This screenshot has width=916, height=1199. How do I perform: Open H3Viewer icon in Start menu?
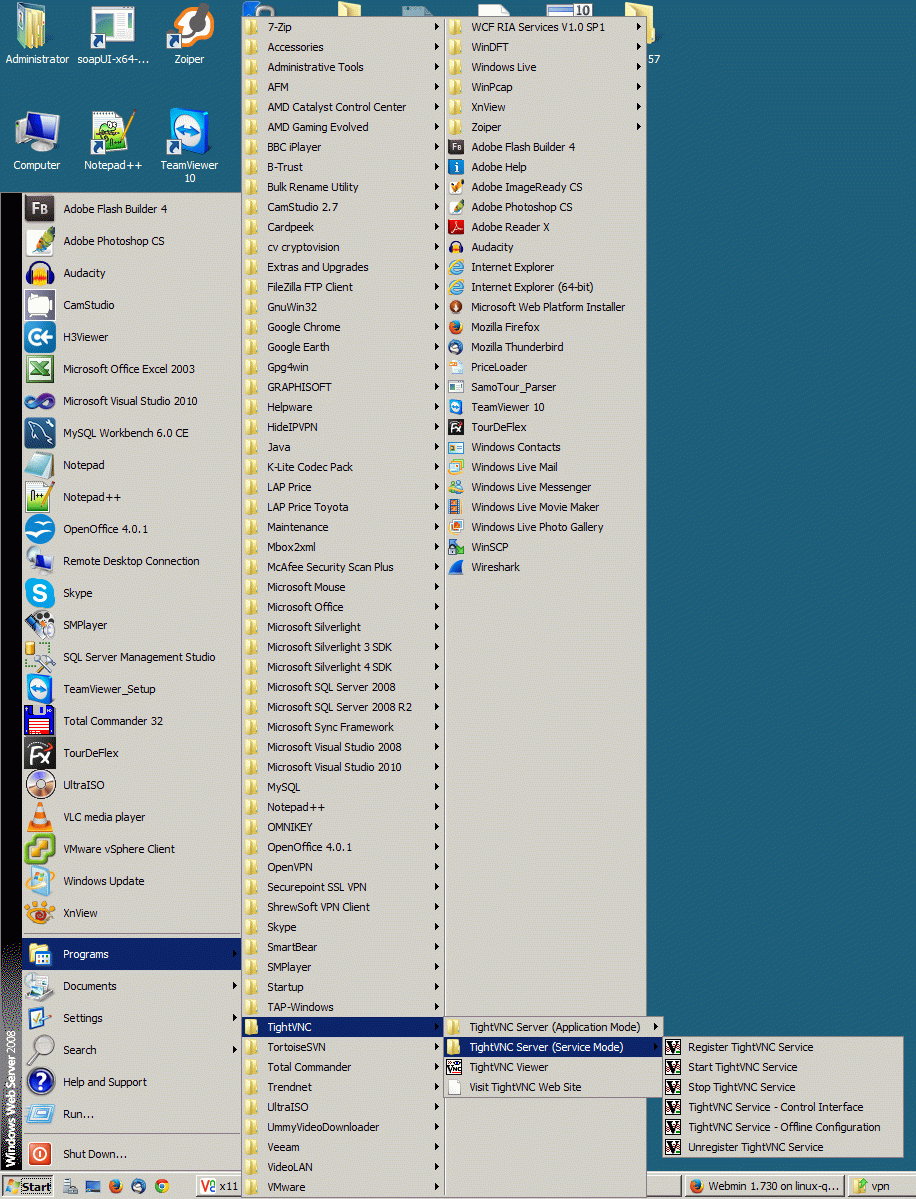[40, 337]
